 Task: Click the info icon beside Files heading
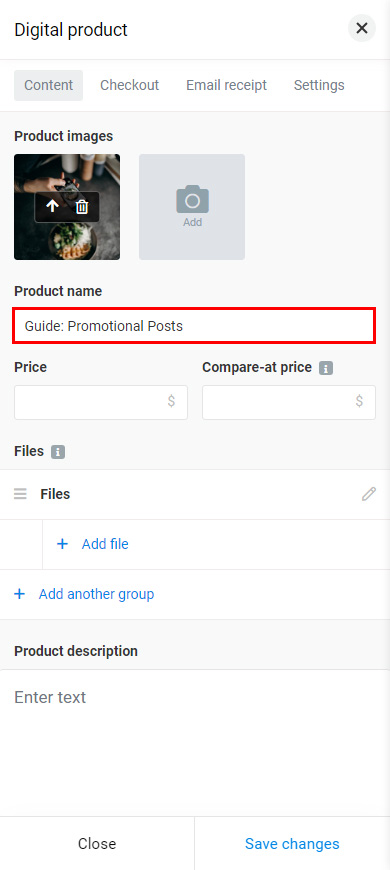58,452
